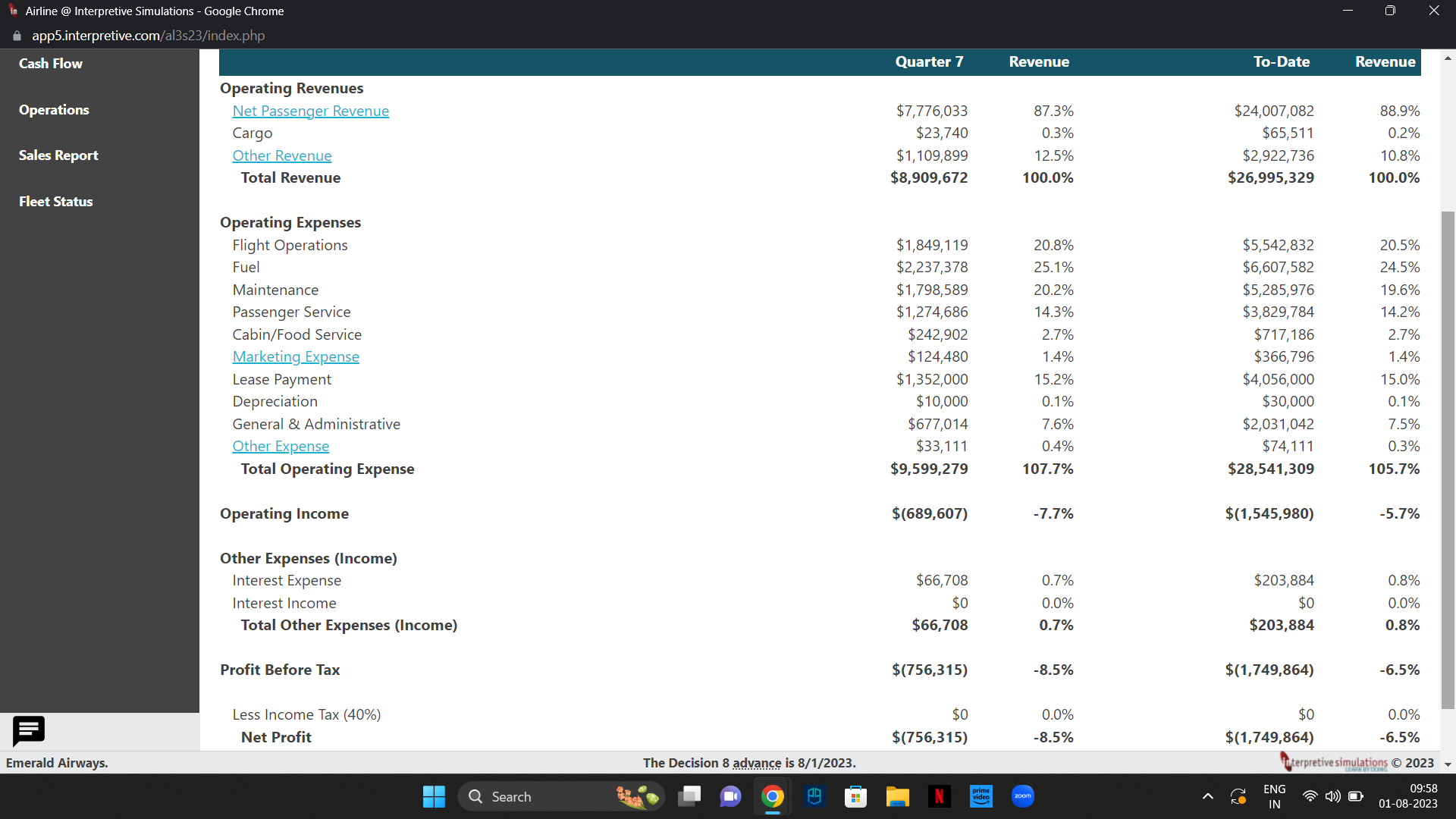Open the chat bubble icon at bottom left

pyautogui.click(x=28, y=731)
